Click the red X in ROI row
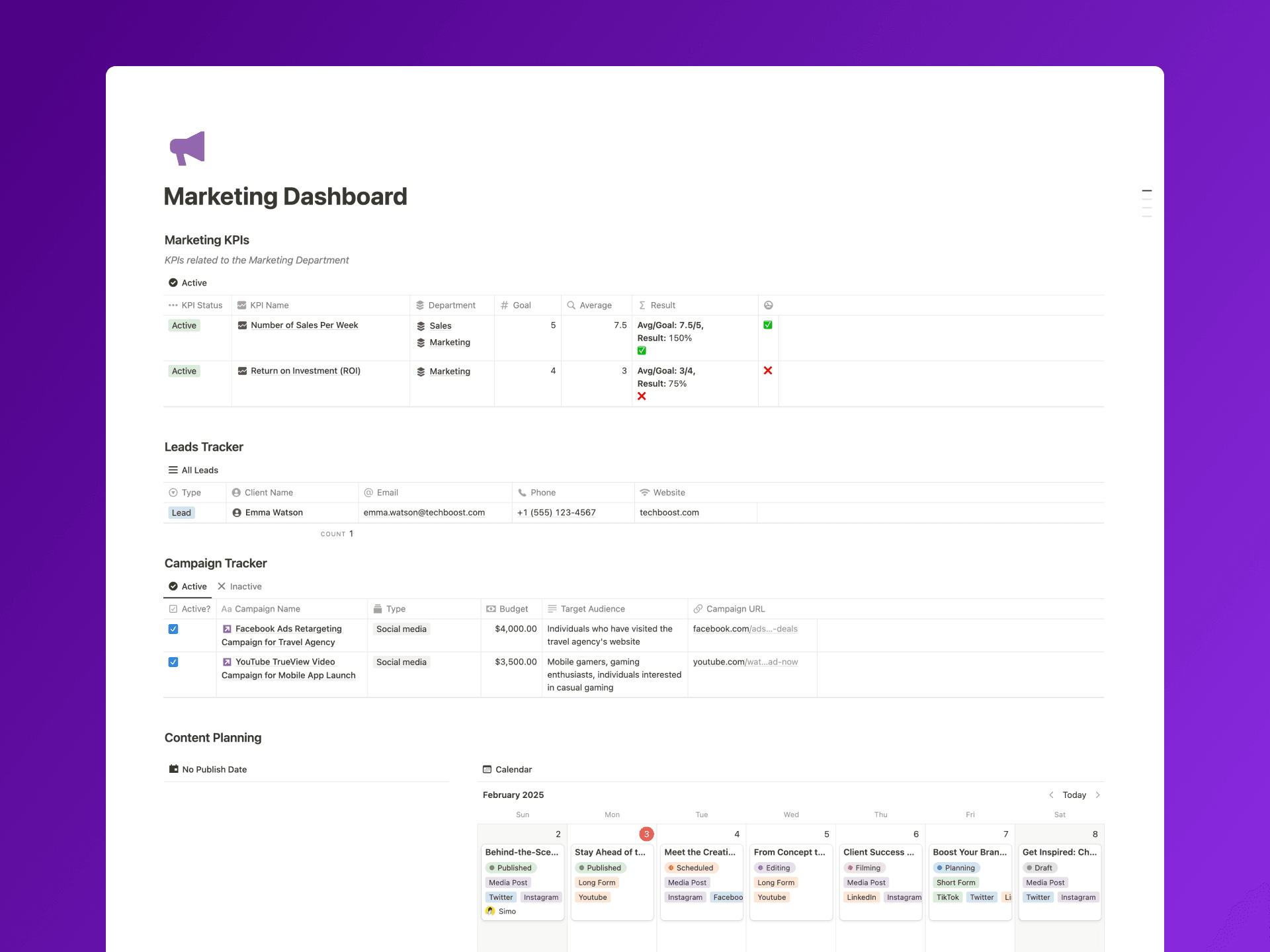This screenshot has height=952, width=1270. click(767, 371)
